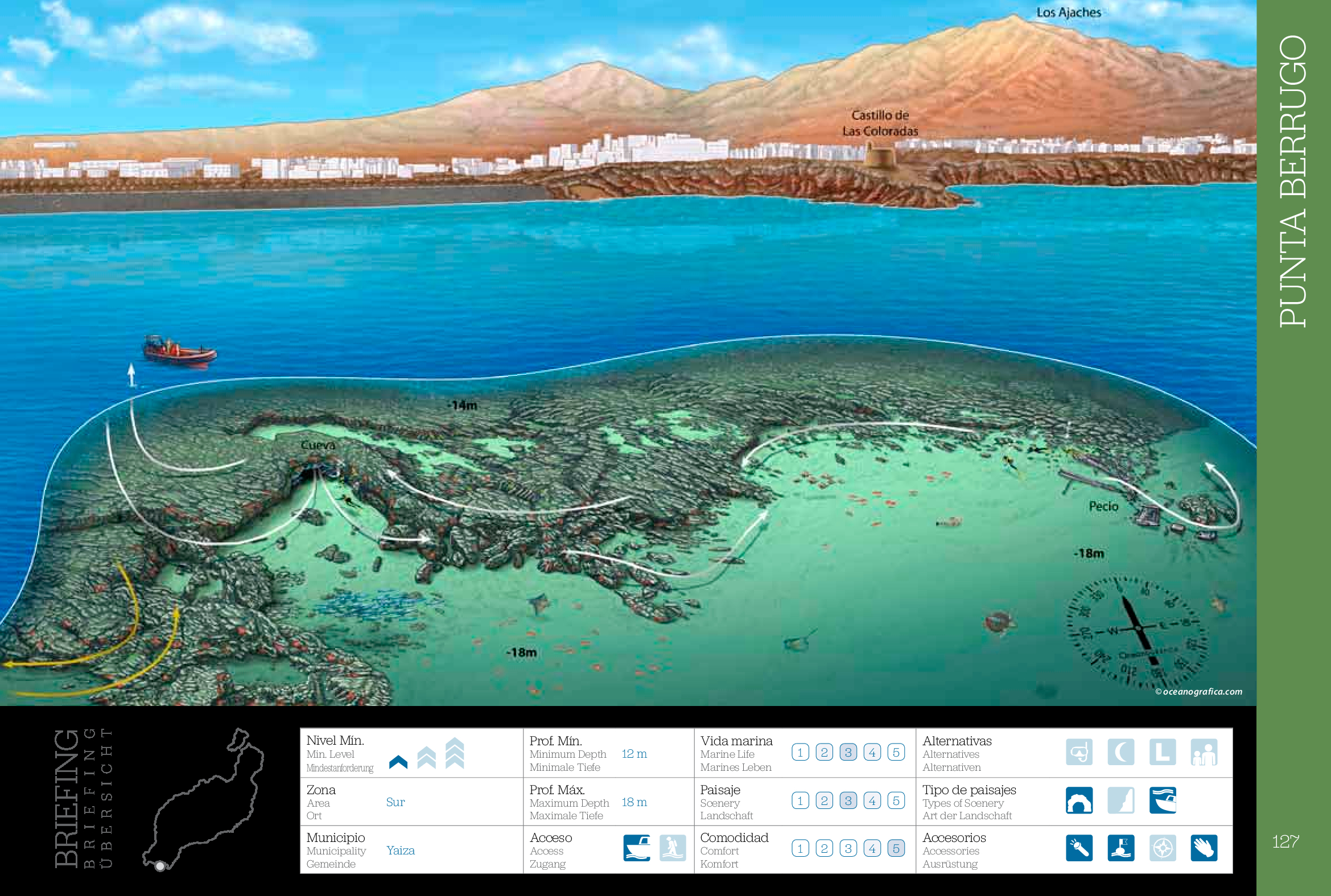This screenshot has width=1331, height=896.
Task: Select rating 5 for Comodidad
Action: [896, 849]
